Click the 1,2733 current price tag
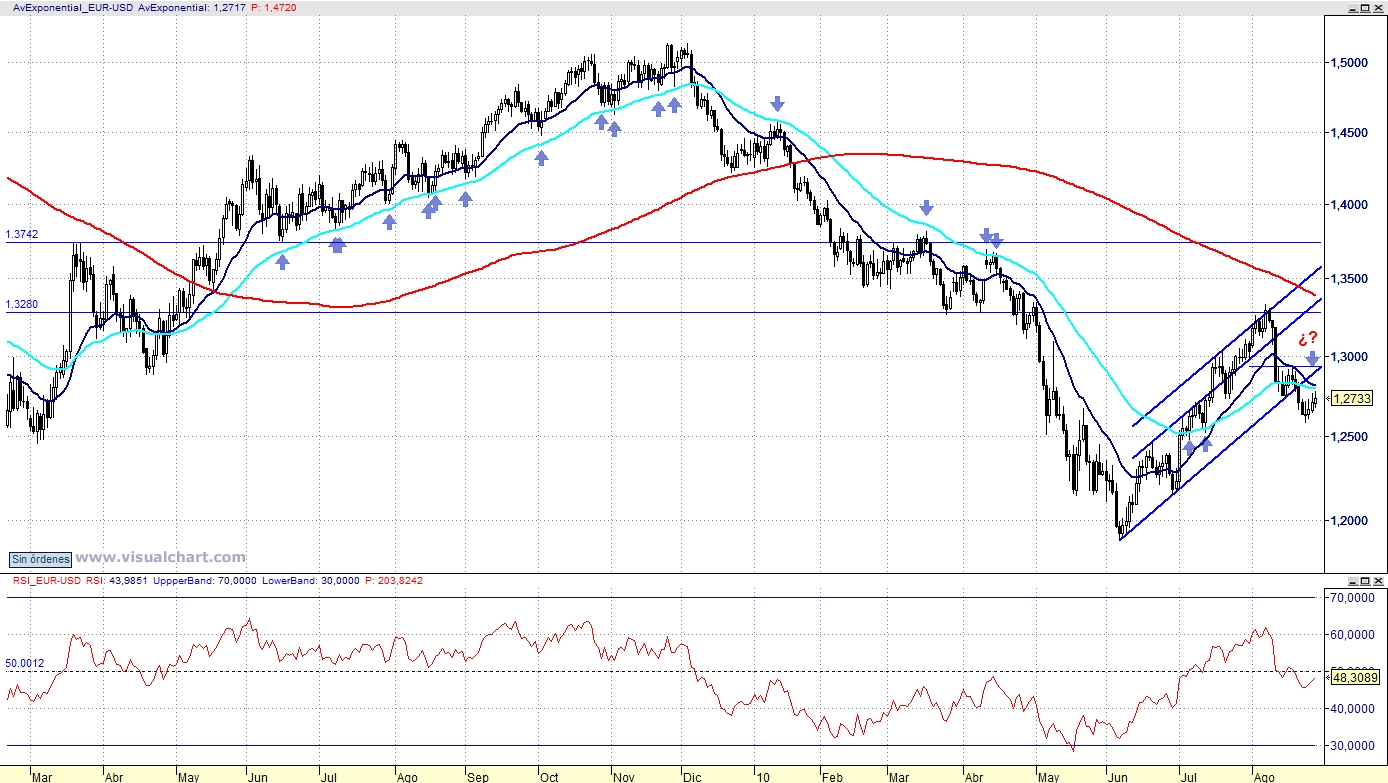Screen dimensions: 1388x783 point(1353,399)
